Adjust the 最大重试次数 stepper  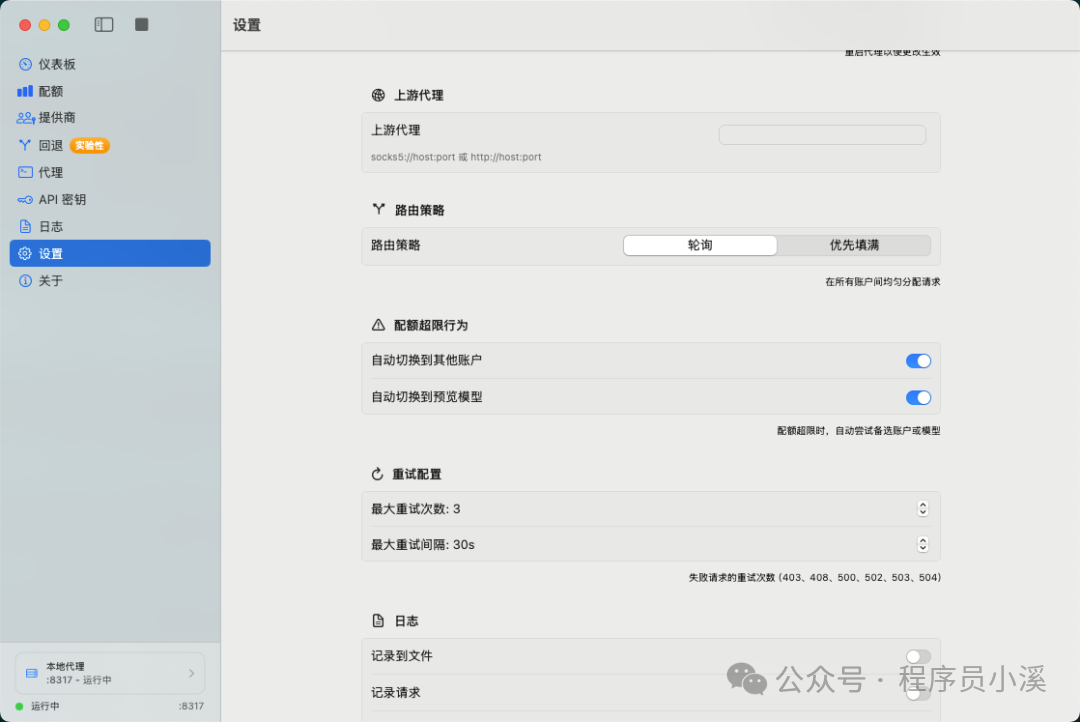point(923,508)
